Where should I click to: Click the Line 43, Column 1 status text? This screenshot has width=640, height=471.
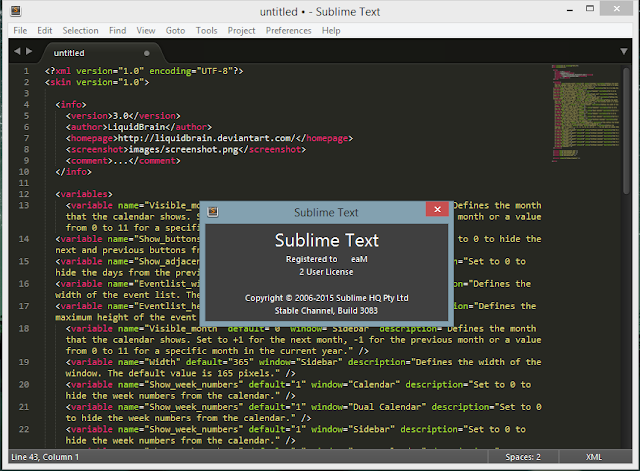tap(45, 457)
